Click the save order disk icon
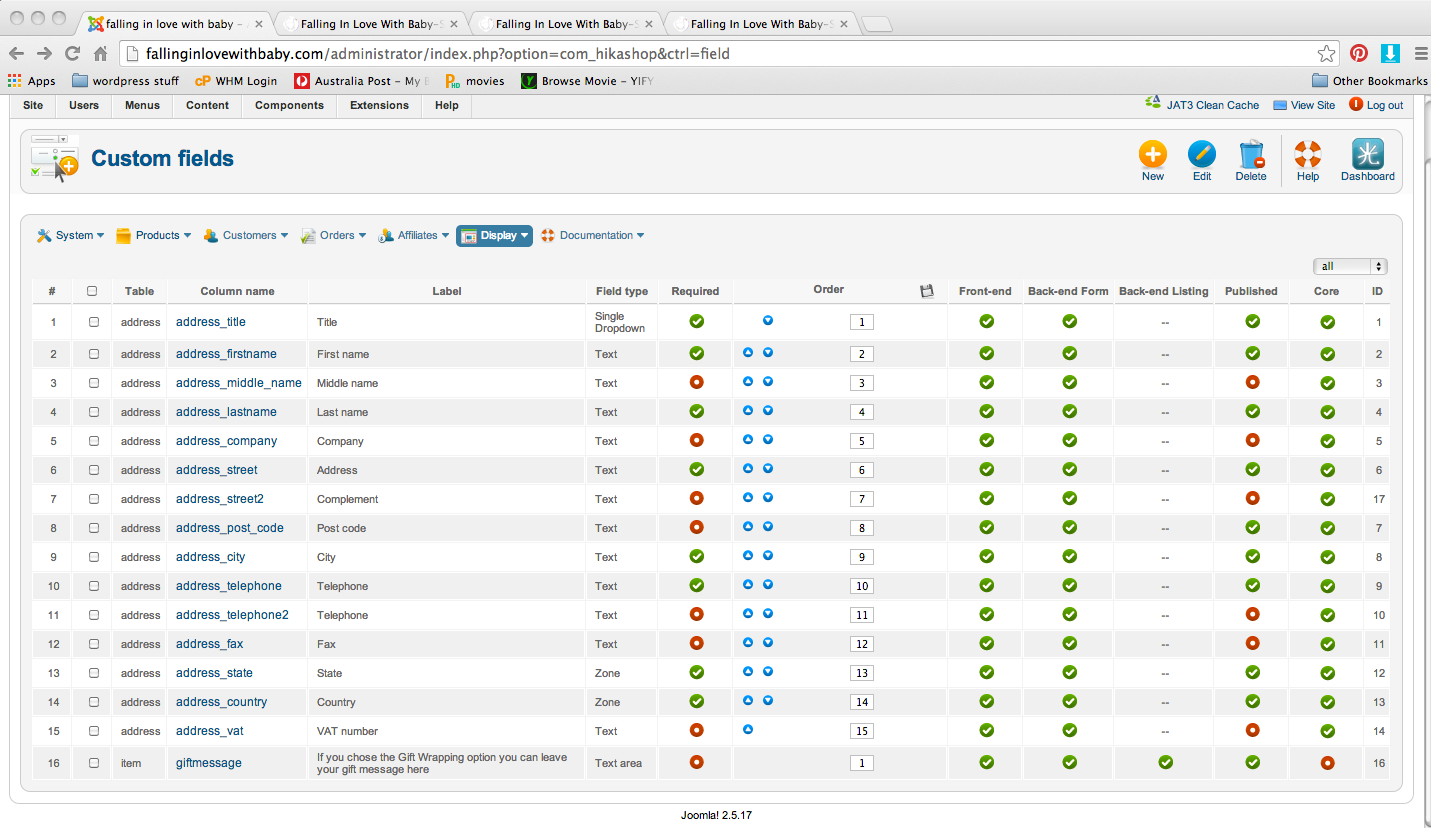Screen dimensions: 1431x828 tap(926, 291)
